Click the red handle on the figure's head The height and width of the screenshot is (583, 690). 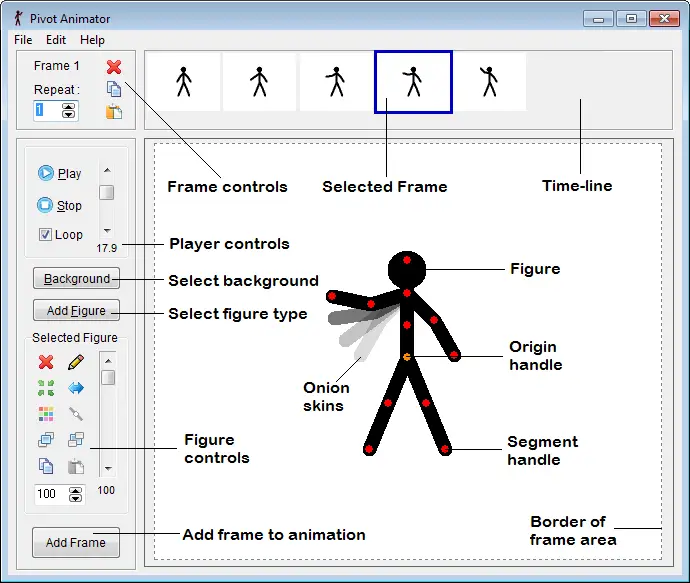click(407, 260)
